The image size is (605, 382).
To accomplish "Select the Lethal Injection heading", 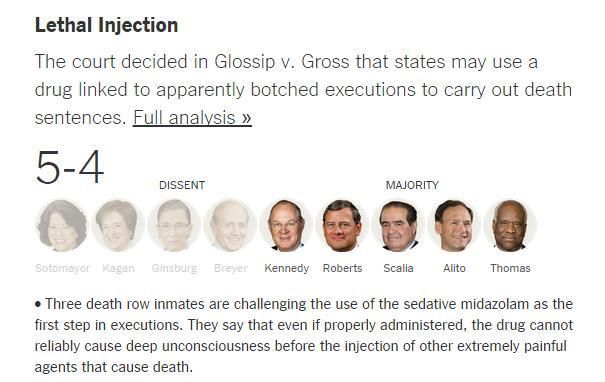I will [x=106, y=25].
